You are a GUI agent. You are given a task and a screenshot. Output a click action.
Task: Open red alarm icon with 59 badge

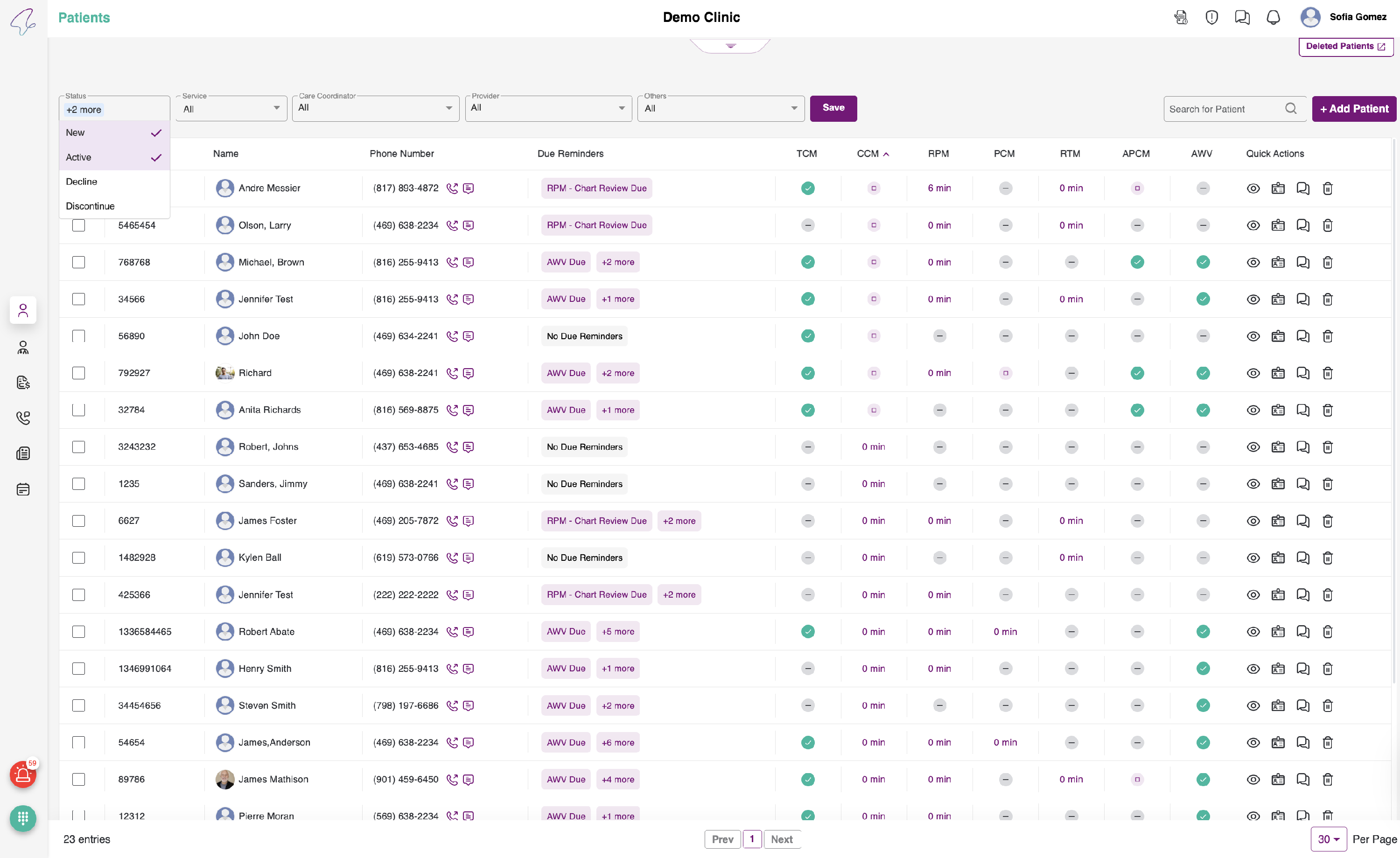click(23, 775)
